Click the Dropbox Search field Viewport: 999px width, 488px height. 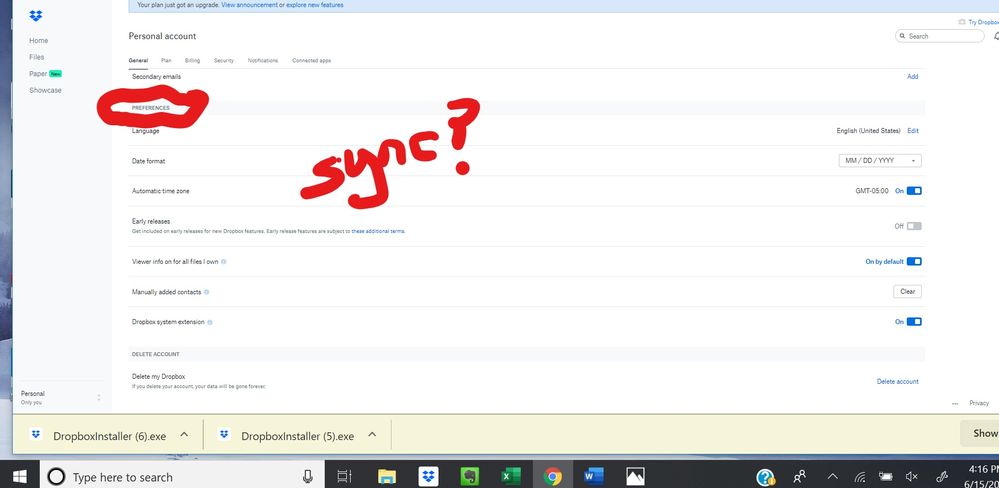click(941, 36)
